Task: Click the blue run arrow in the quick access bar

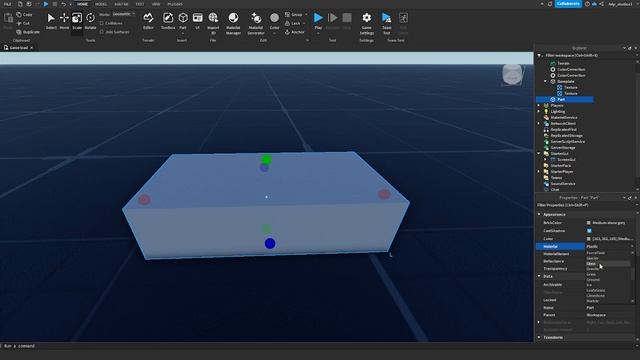Action: click(46, 4)
